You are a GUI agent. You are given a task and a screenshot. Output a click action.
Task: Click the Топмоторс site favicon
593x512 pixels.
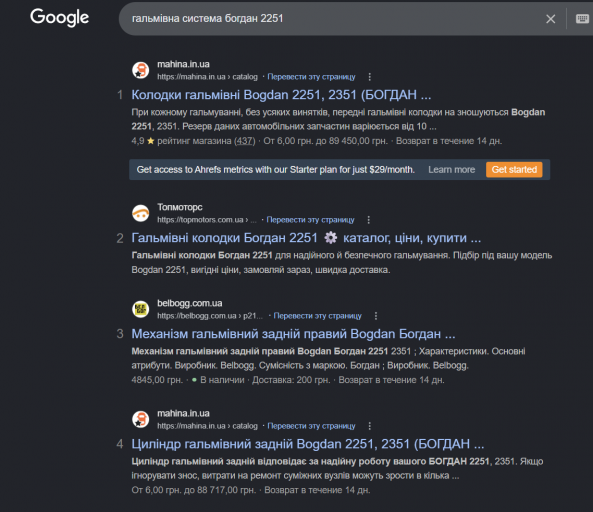click(x=141, y=213)
